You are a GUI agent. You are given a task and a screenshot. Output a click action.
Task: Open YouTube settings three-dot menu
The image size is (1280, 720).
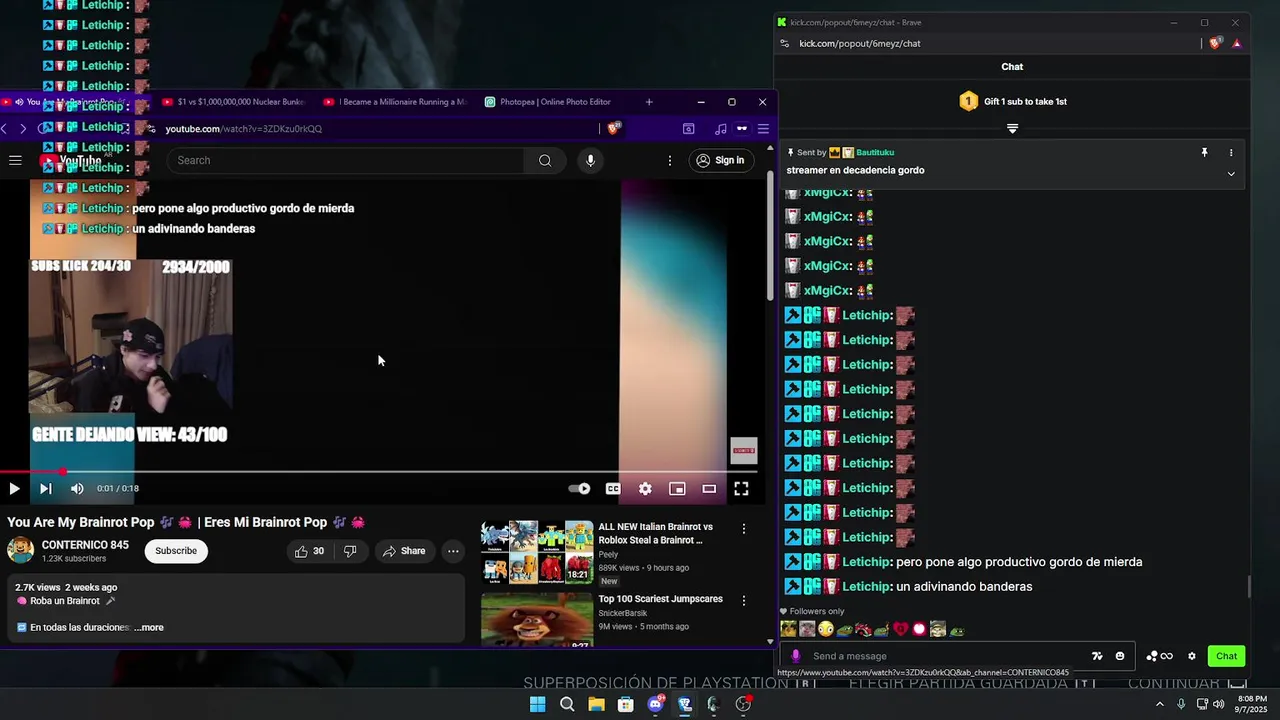670,161
